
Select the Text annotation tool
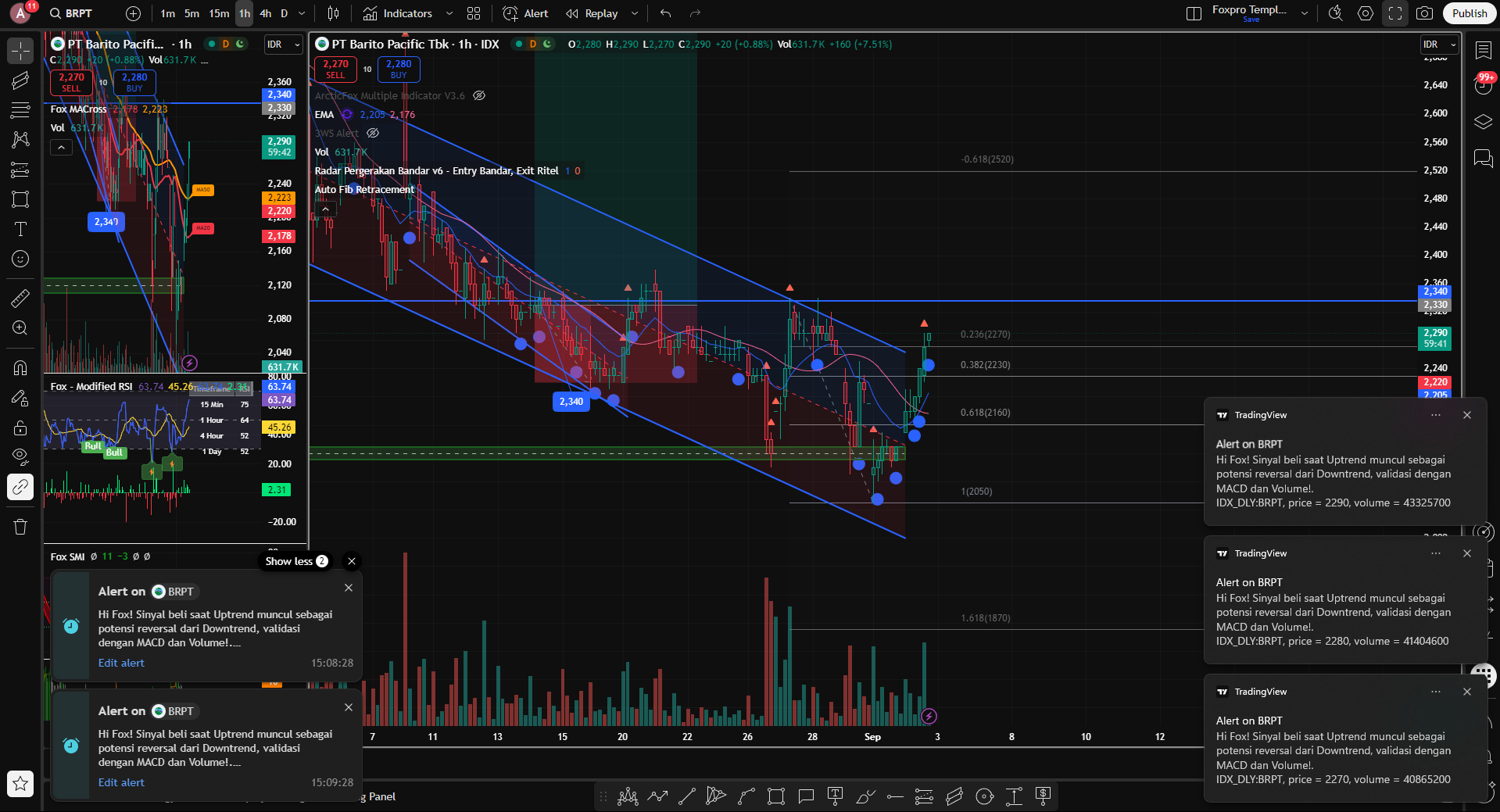20,229
